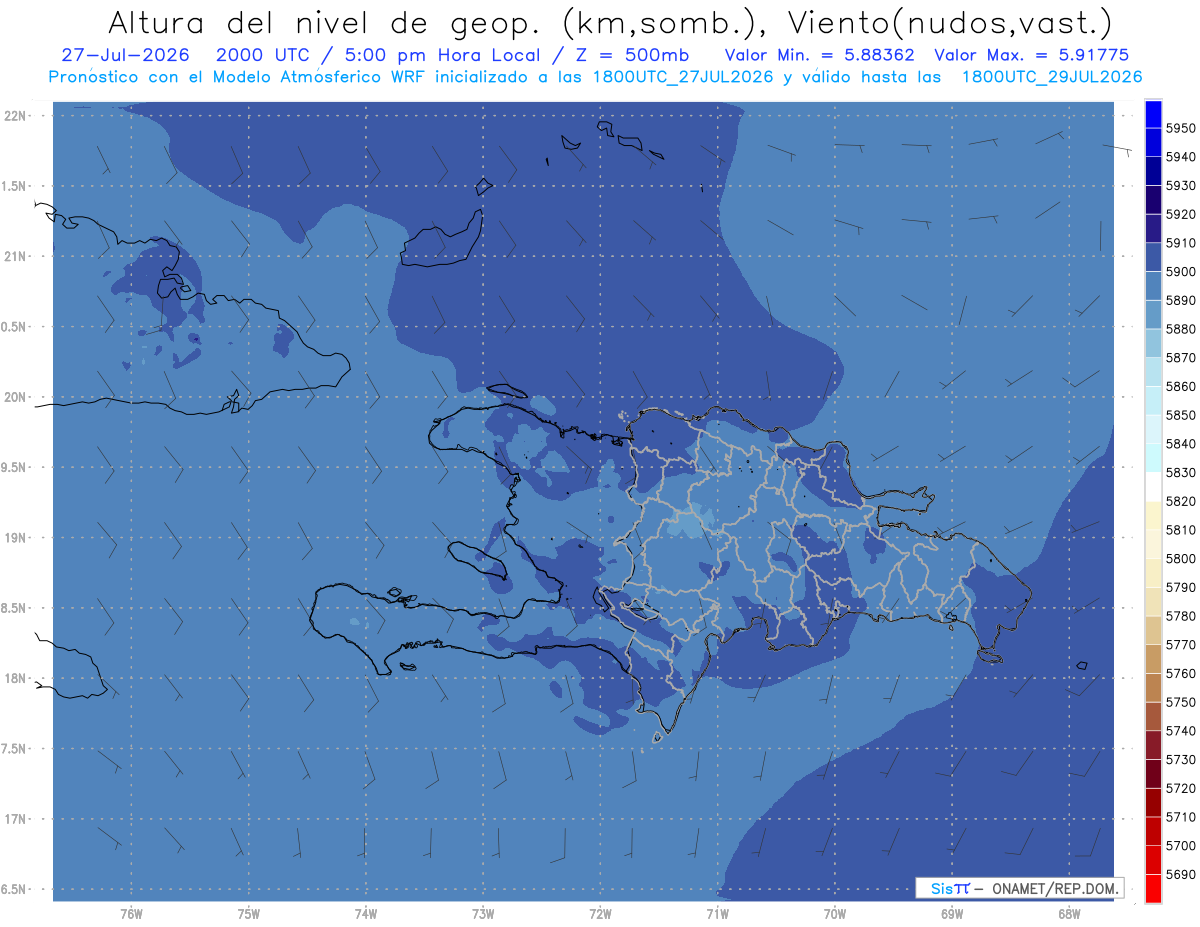Screen dimensions: 1200x927
Task: Click the '19N' latitude label
Action: pyautogui.click(x=17, y=538)
